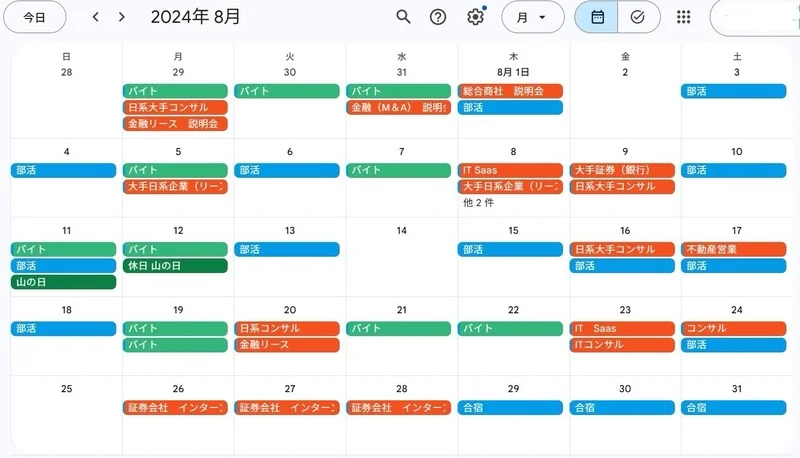Open the 証券会社 インターン event on August 28

[x=398, y=407]
